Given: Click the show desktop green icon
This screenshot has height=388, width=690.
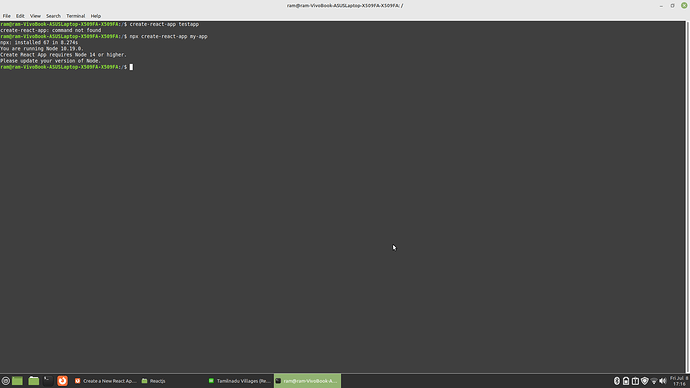Looking at the screenshot, I should (x=17, y=381).
